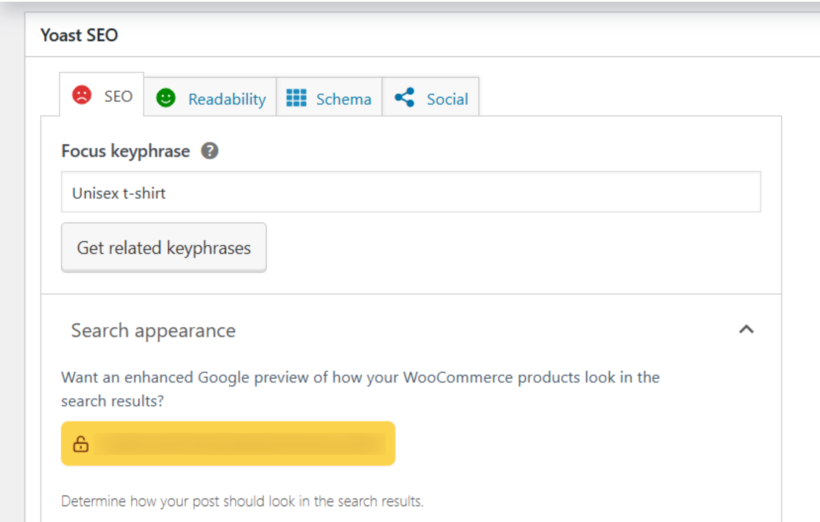Click the padlock icon on yellow button
The image size is (820, 522).
point(81,444)
